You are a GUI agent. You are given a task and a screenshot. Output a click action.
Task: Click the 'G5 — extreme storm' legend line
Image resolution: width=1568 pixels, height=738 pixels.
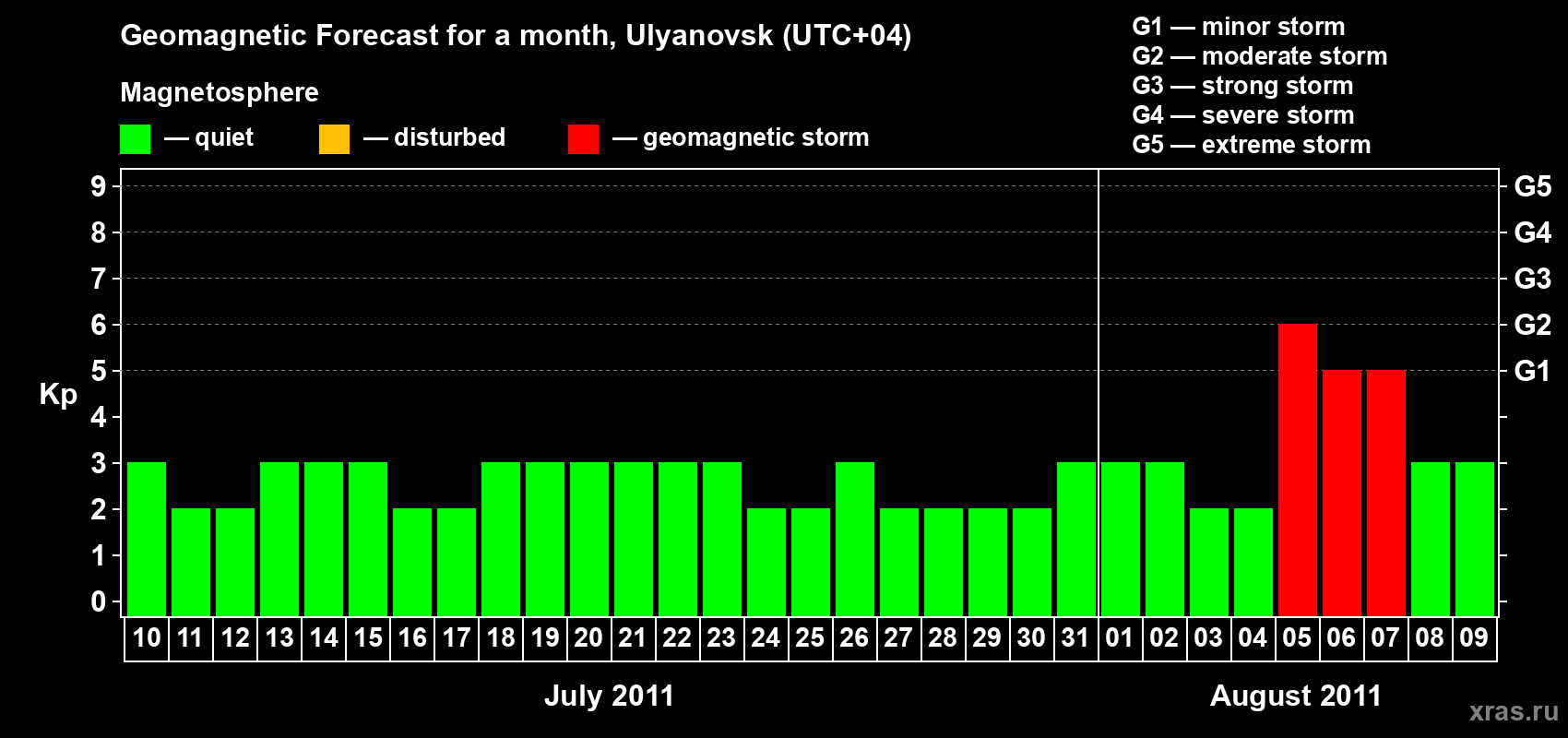pyautogui.click(x=1252, y=145)
